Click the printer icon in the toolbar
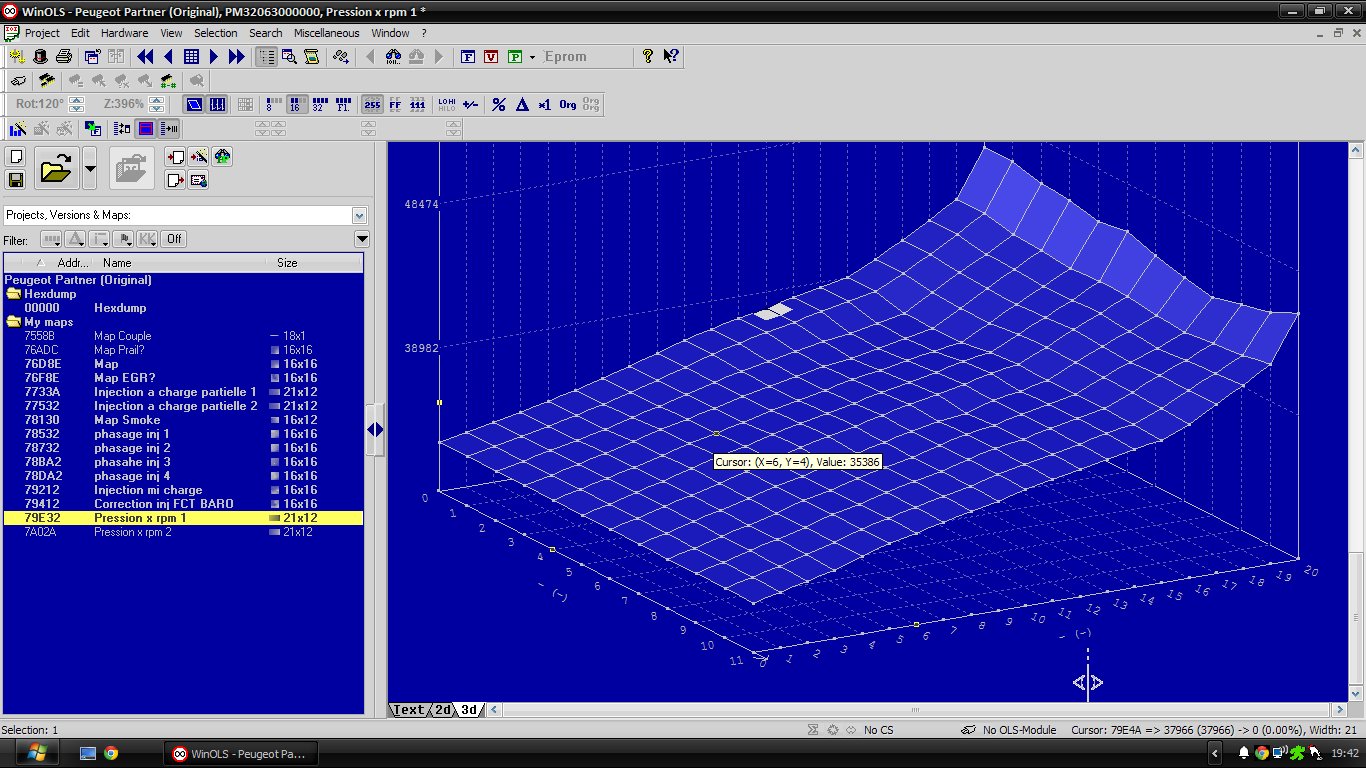 tap(63, 57)
